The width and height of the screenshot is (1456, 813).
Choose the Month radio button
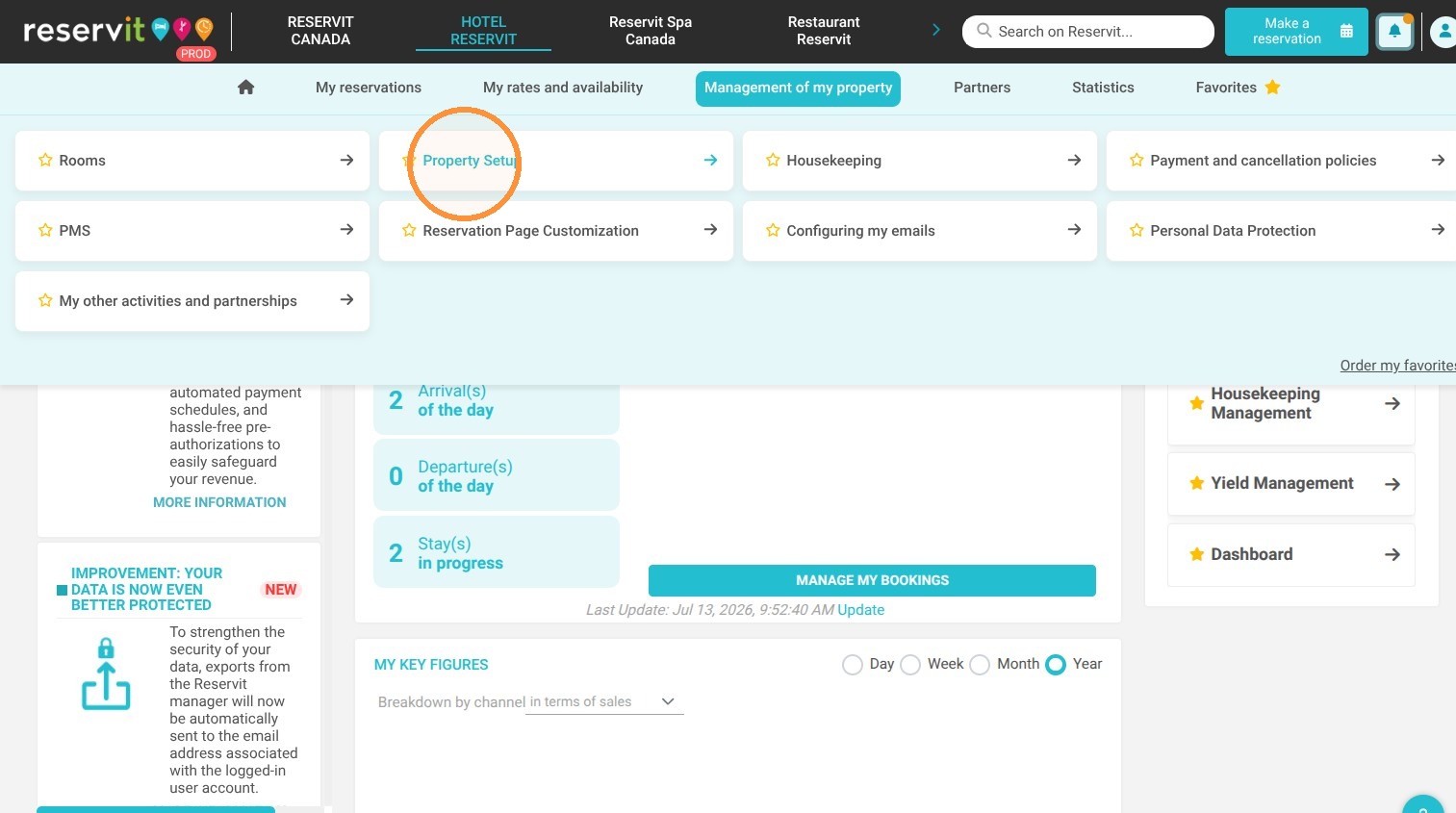(x=980, y=665)
